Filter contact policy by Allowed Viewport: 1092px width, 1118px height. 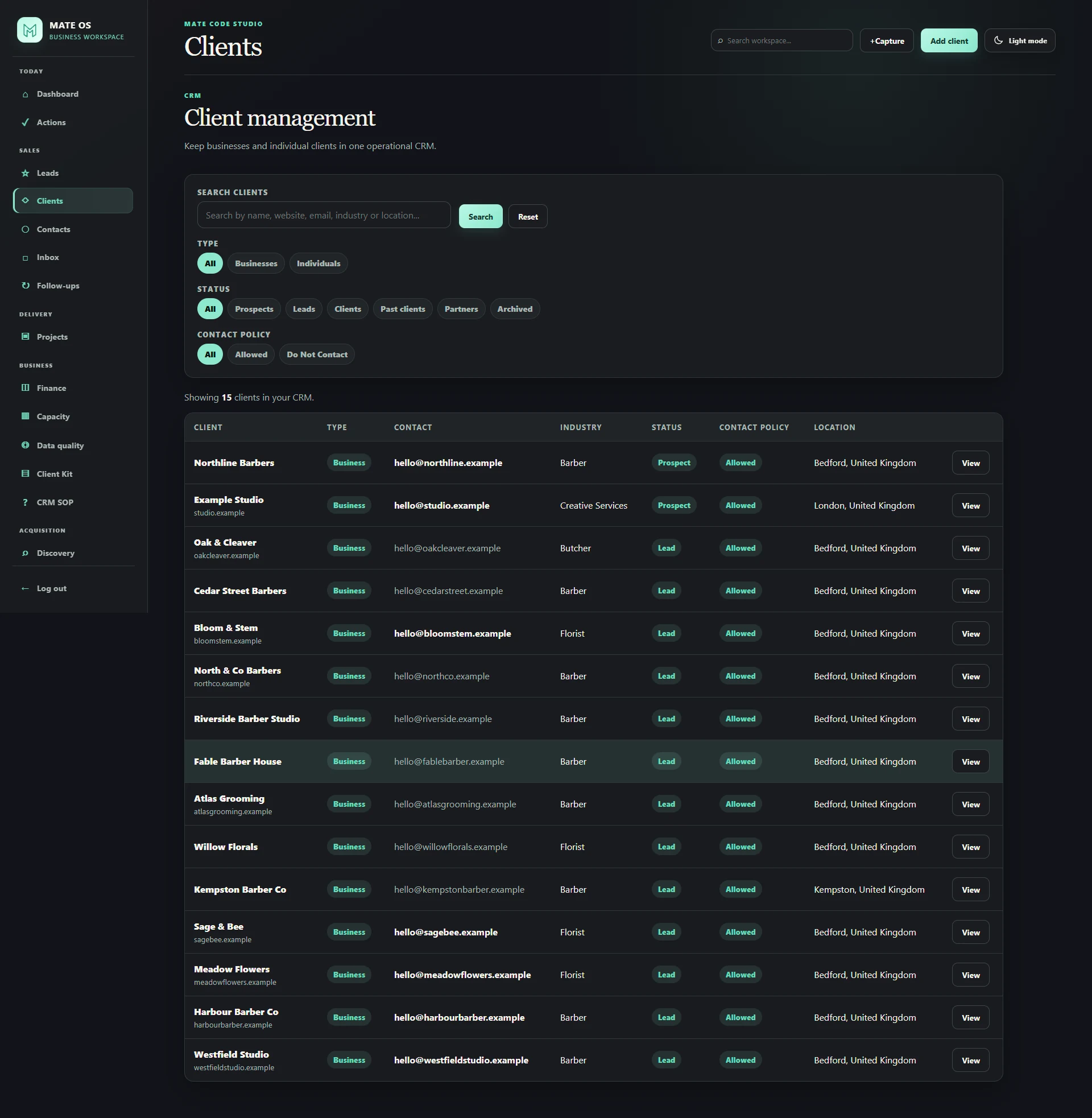(251, 354)
